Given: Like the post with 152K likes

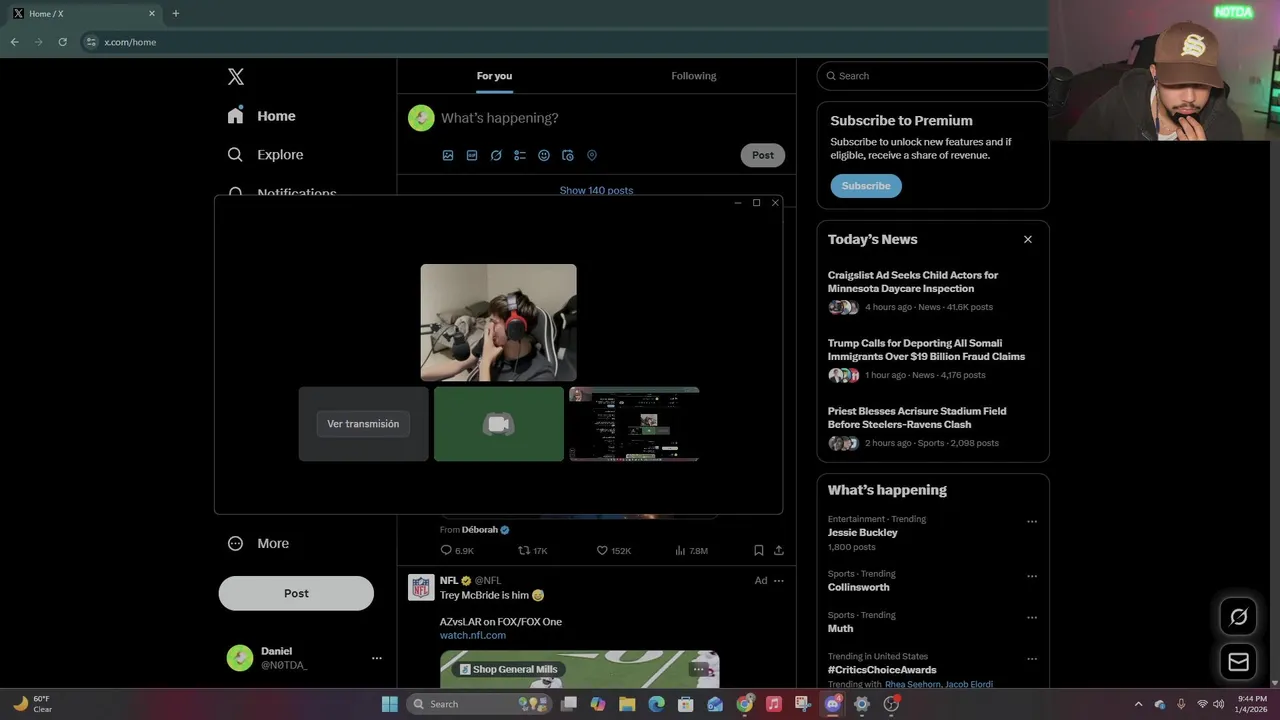Looking at the screenshot, I should (613, 551).
